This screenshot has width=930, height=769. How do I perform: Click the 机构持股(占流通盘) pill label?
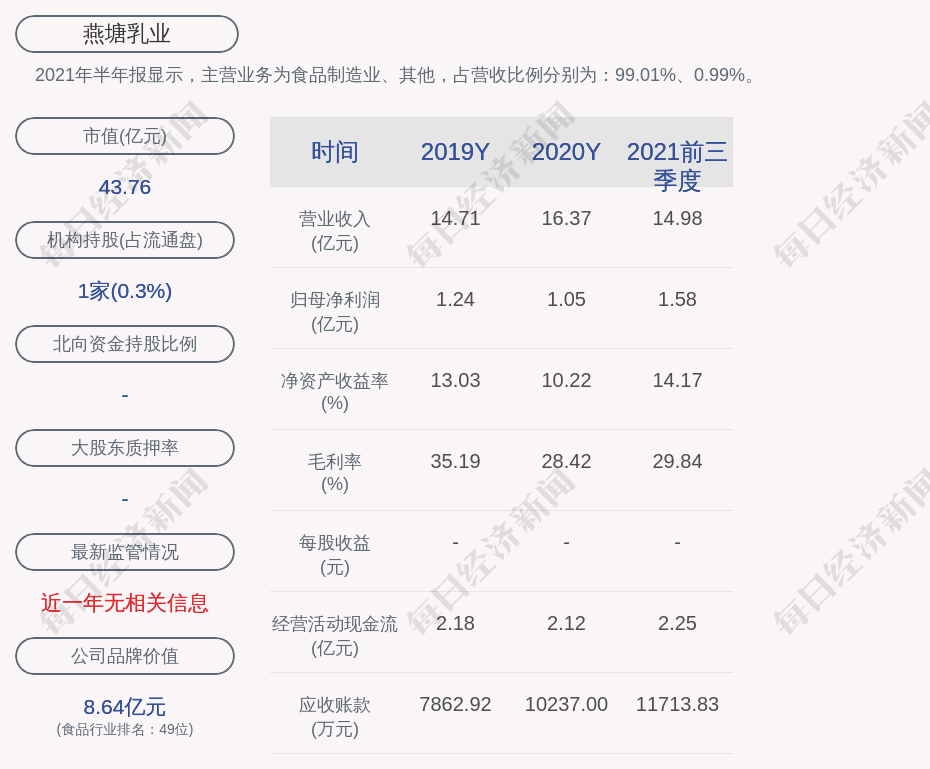(x=125, y=240)
